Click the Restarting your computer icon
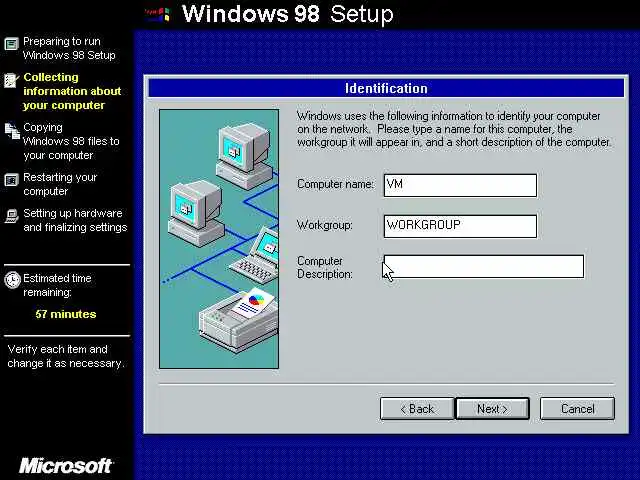640x480 pixels. tap(11, 180)
